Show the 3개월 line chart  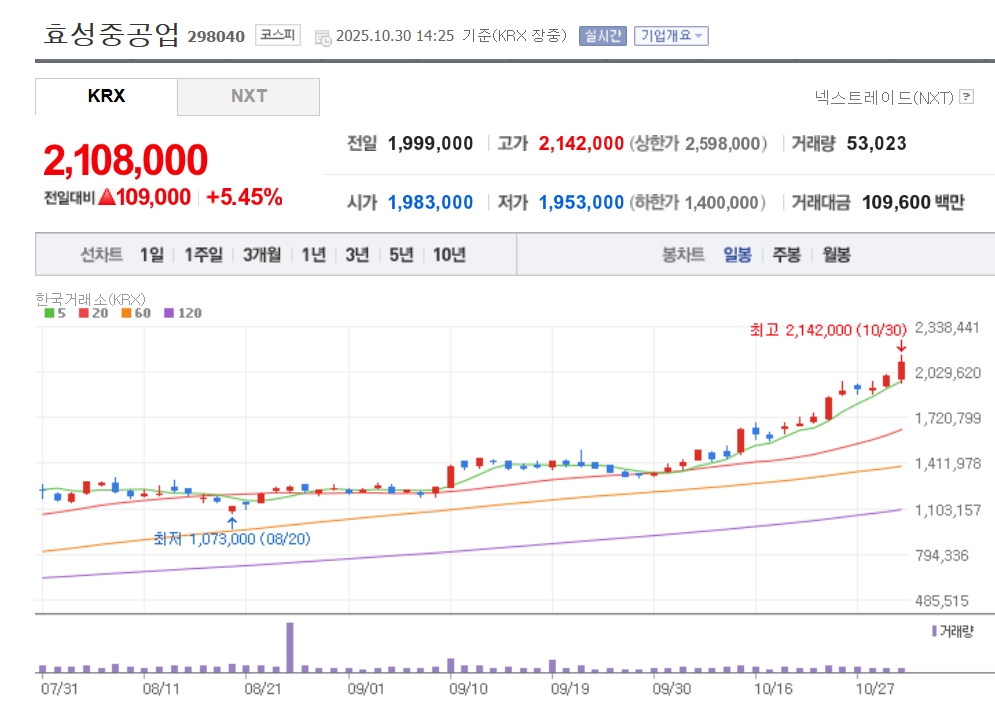[x=262, y=255]
